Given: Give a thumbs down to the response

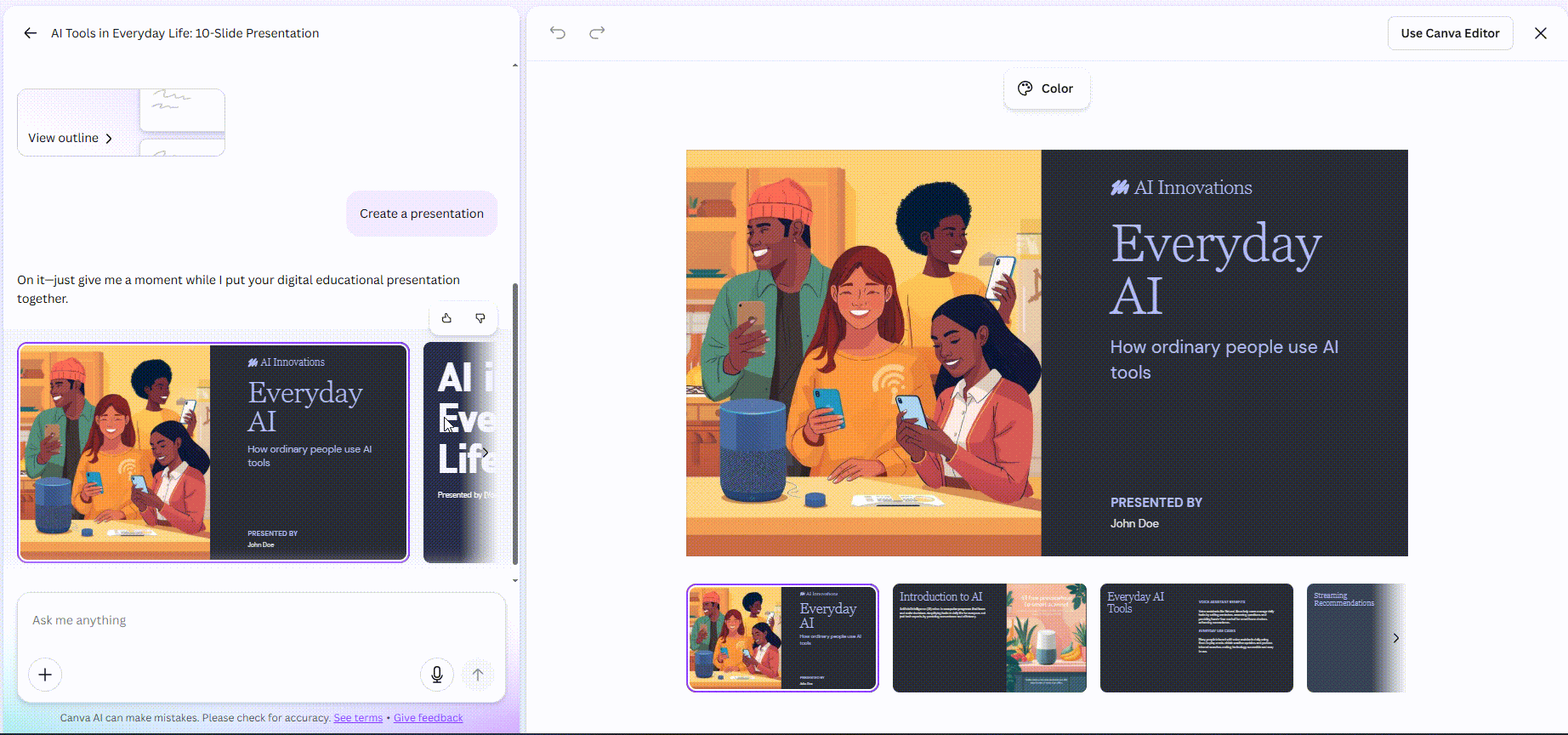Looking at the screenshot, I should pos(480,318).
